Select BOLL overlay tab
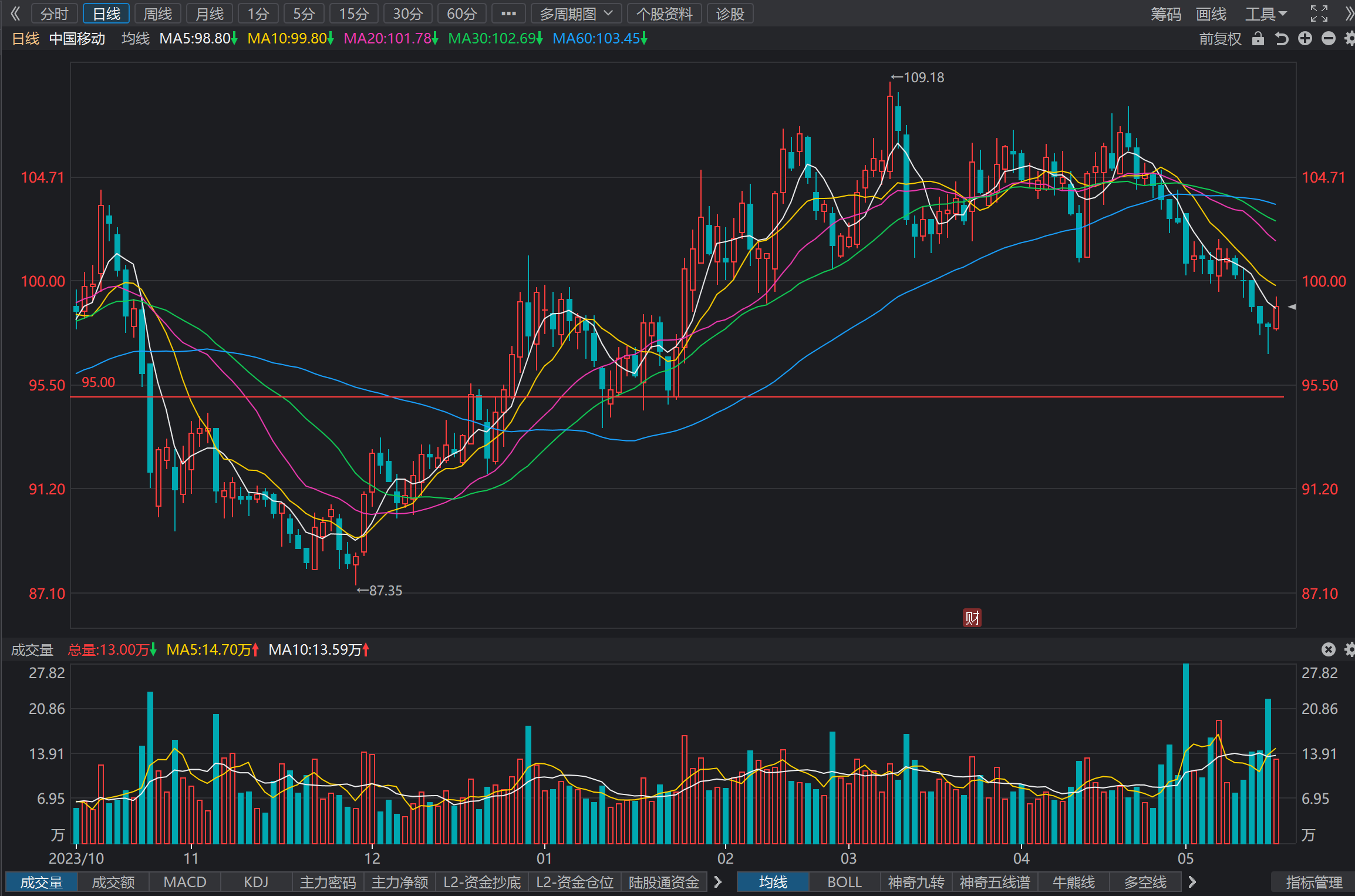Viewport: 1355px width, 896px height. pyautogui.click(x=845, y=882)
